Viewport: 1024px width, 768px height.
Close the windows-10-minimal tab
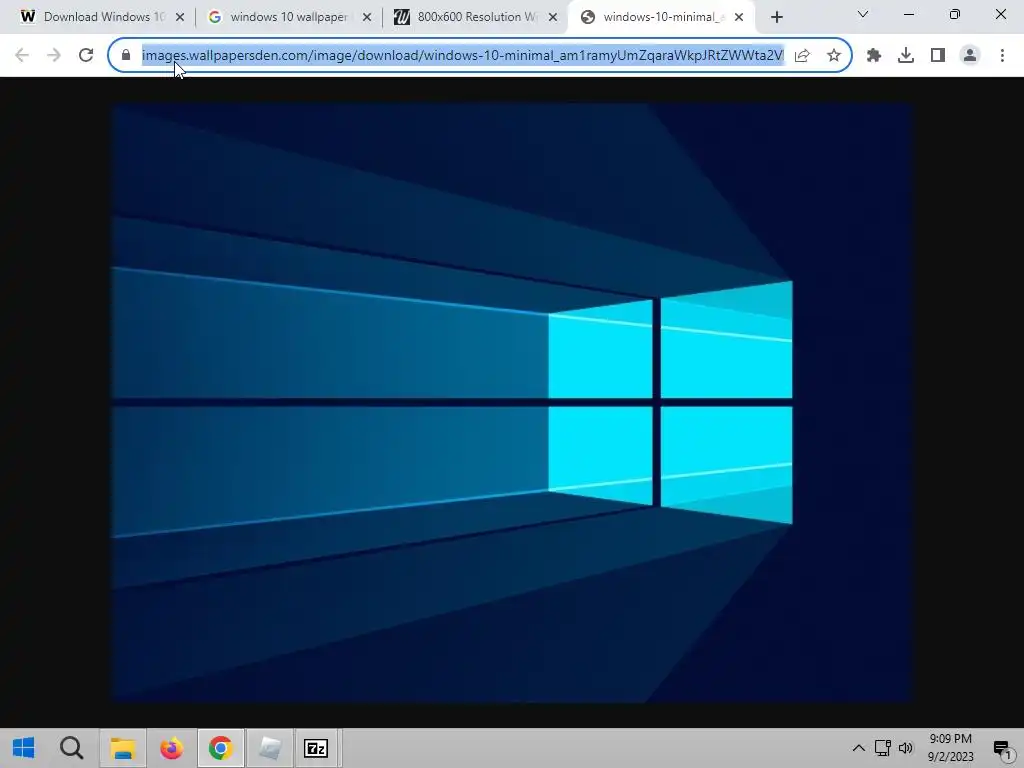pyautogui.click(x=739, y=17)
